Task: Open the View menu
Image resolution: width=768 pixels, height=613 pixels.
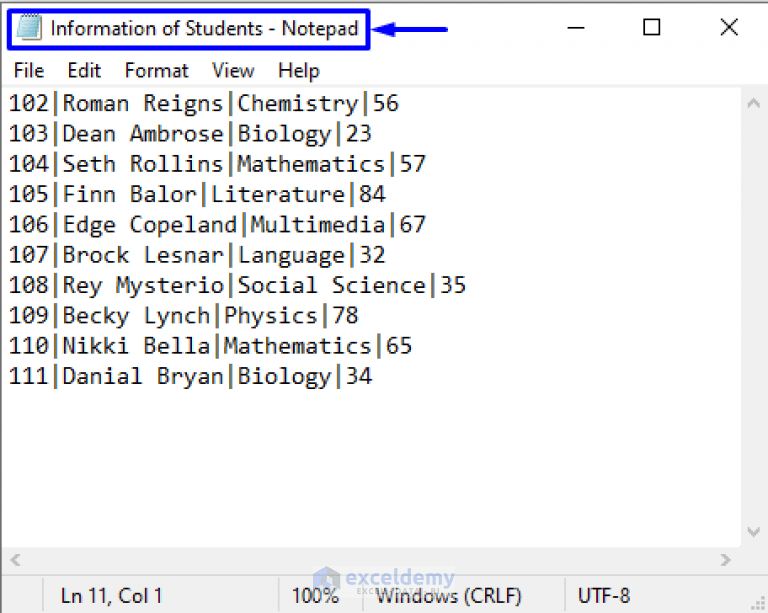Action: point(233,71)
